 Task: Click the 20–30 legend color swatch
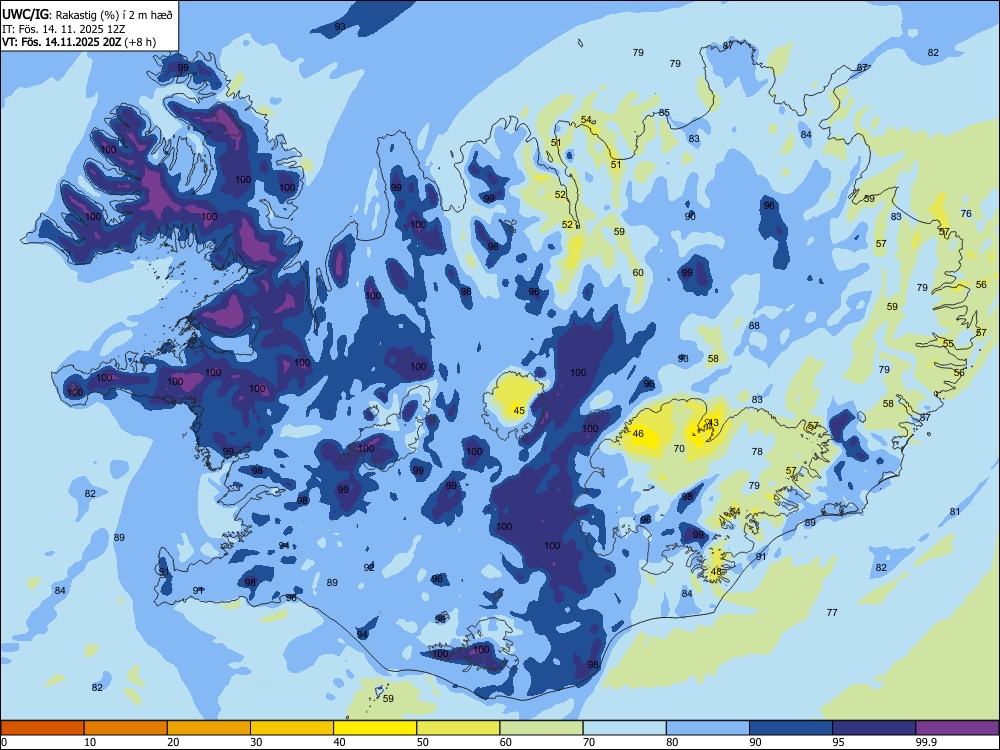click(x=209, y=728)
